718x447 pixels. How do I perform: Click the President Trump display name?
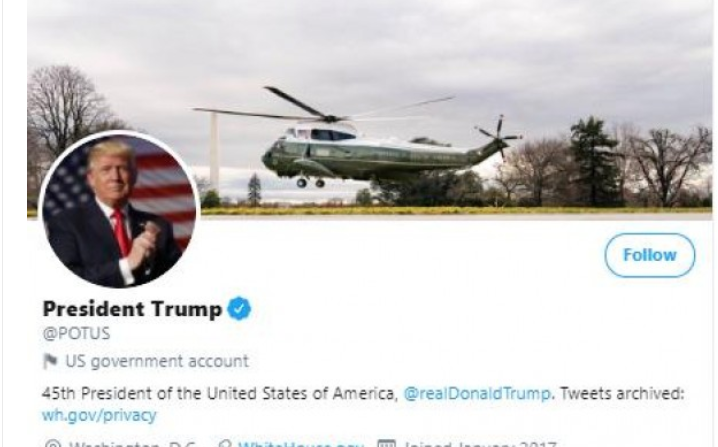tap(132, 309)
